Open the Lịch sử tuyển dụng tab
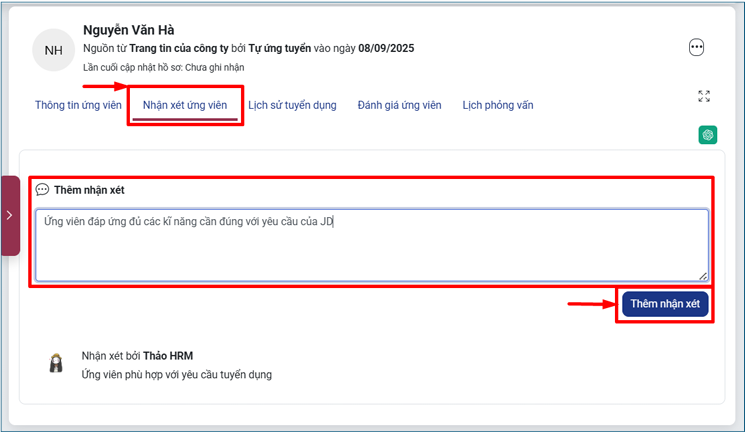This screenshot has width=745, height=432. [x=292, y=105]
